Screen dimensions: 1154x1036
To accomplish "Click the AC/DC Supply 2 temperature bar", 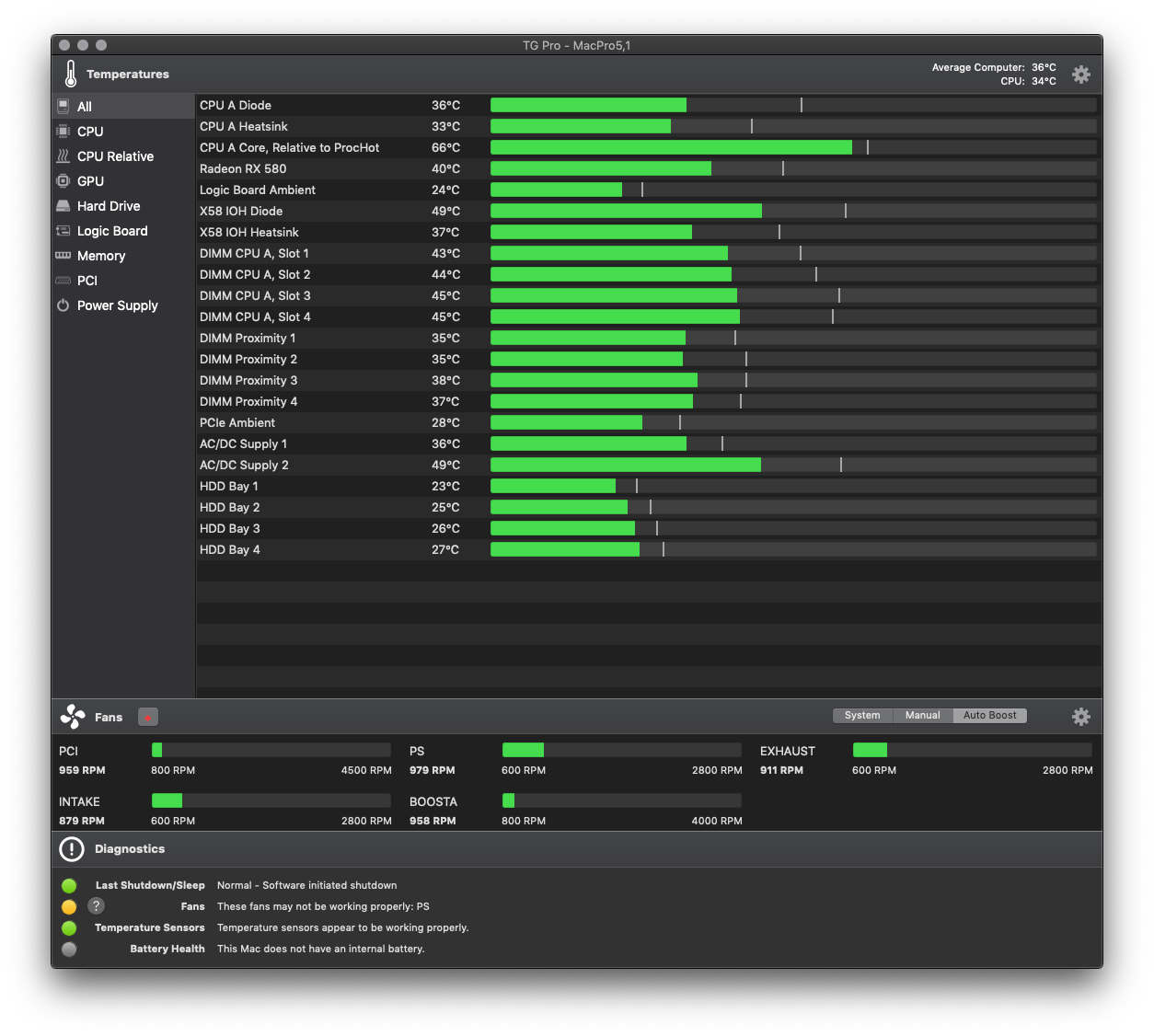I will point(793,465).
